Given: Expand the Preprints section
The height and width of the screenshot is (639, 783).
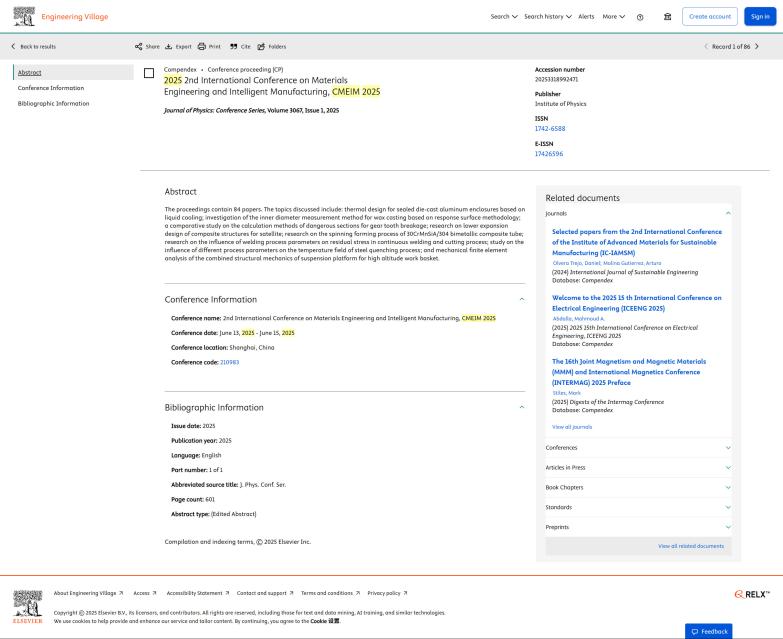Looking at the screenshot, I should point(638,527).
